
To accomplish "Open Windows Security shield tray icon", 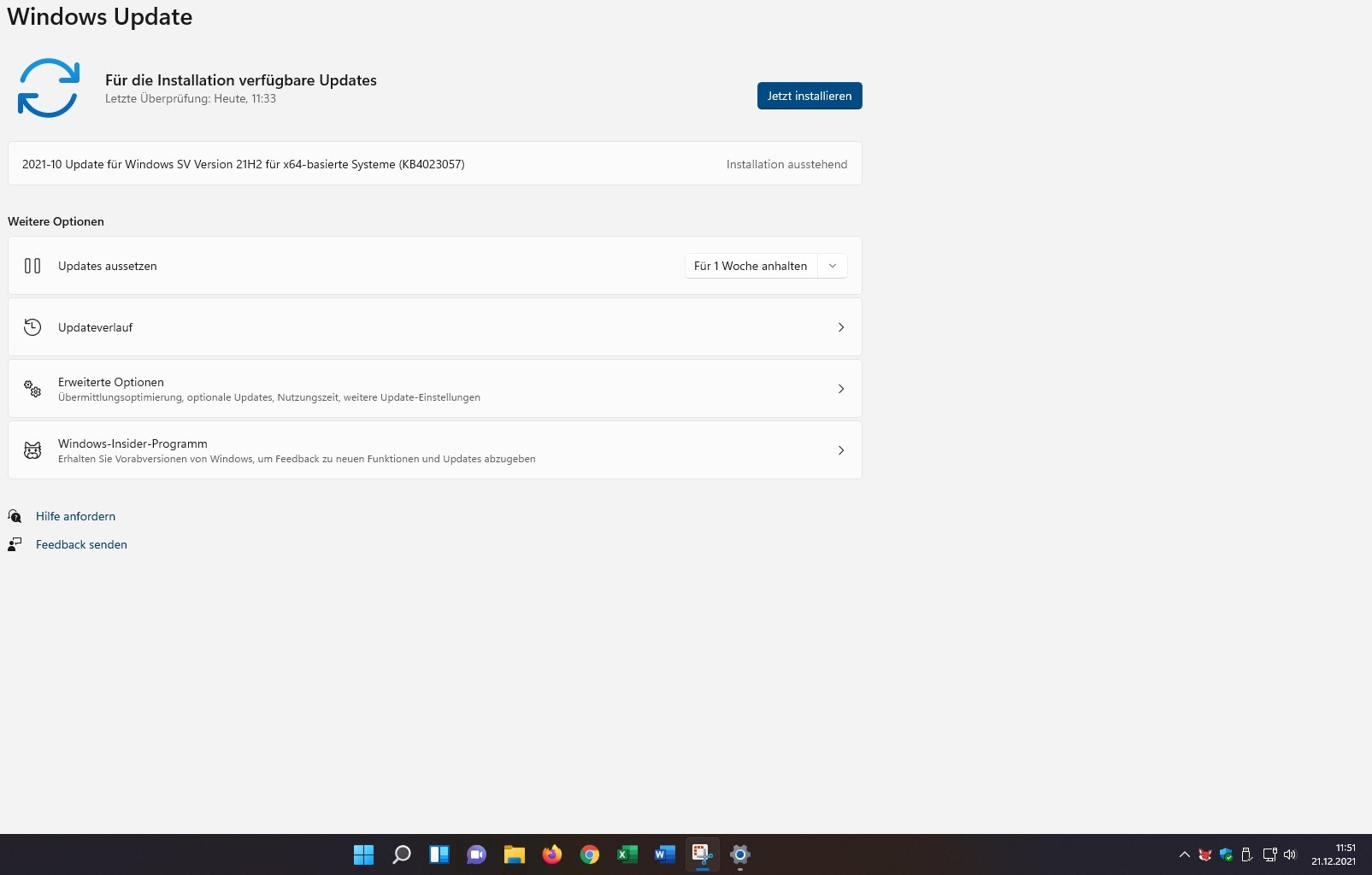I will point(1226,854).
